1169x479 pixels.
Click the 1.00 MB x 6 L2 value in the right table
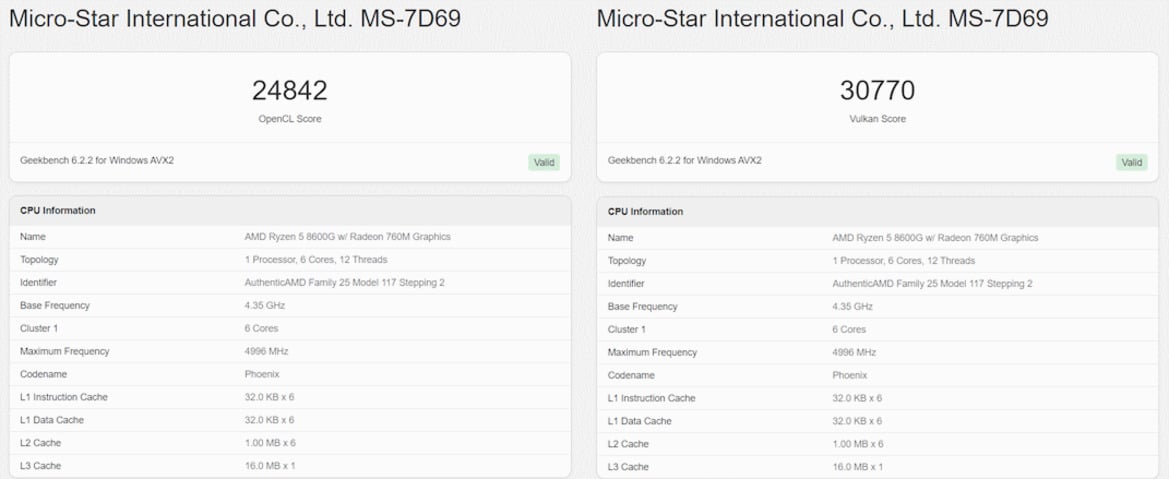click(x=858, y=444)
